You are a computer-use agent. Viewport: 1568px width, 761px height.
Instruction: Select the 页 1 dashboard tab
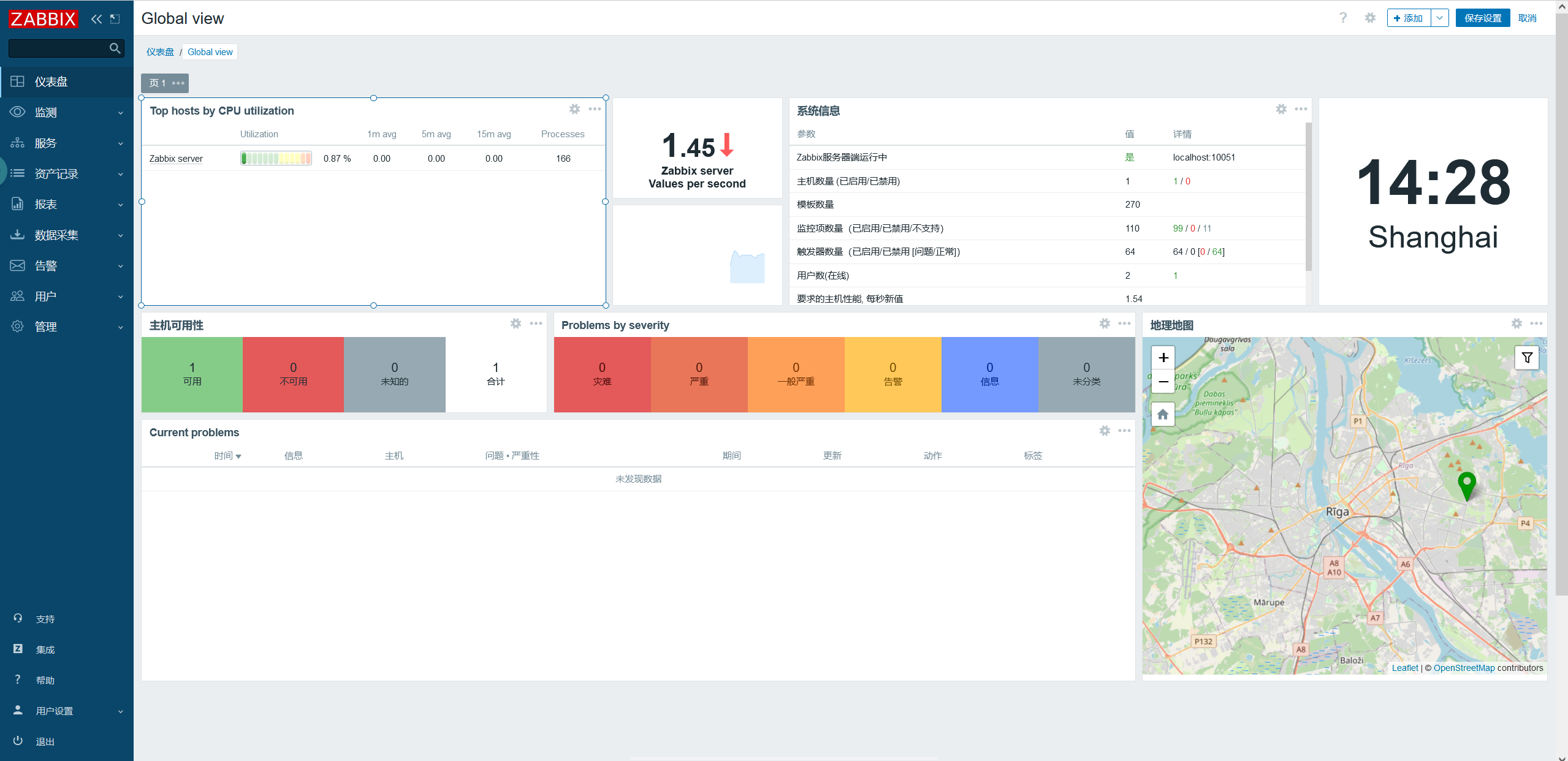(158, 83)
